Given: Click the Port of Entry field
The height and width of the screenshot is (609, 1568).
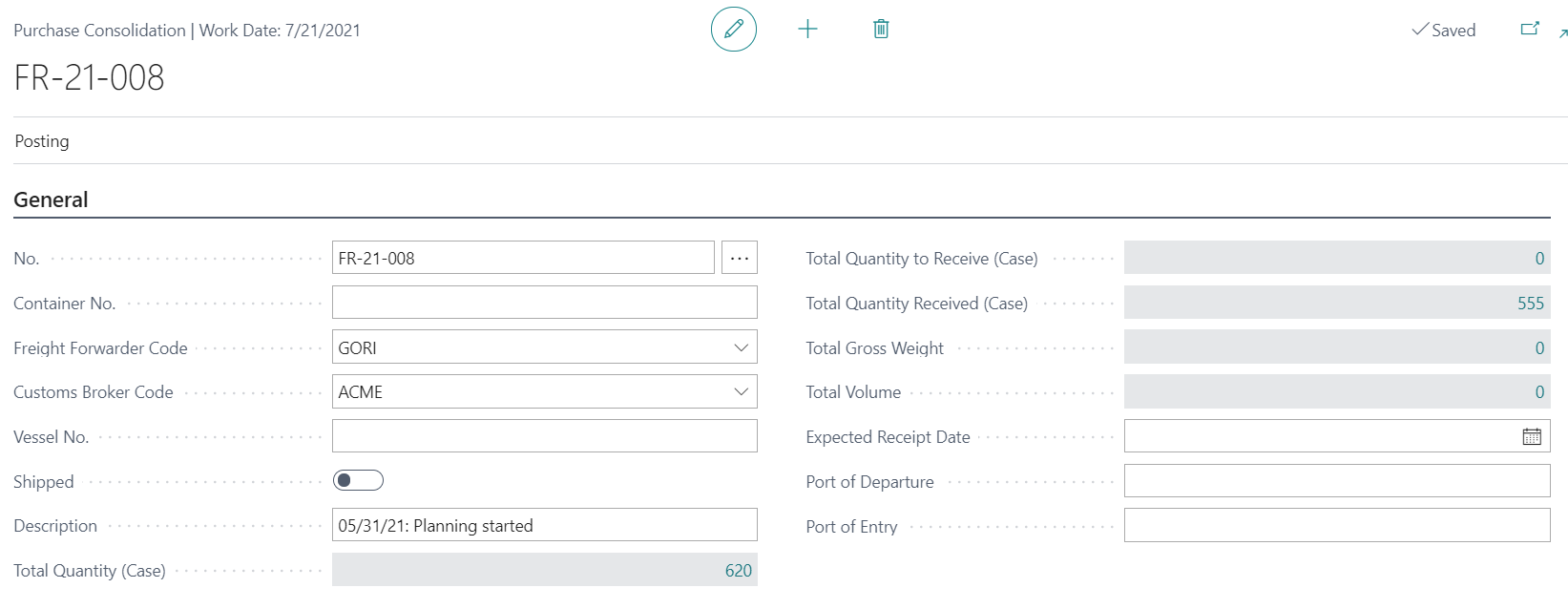Looking at the screenshot, I should (x=1336, y=526).
